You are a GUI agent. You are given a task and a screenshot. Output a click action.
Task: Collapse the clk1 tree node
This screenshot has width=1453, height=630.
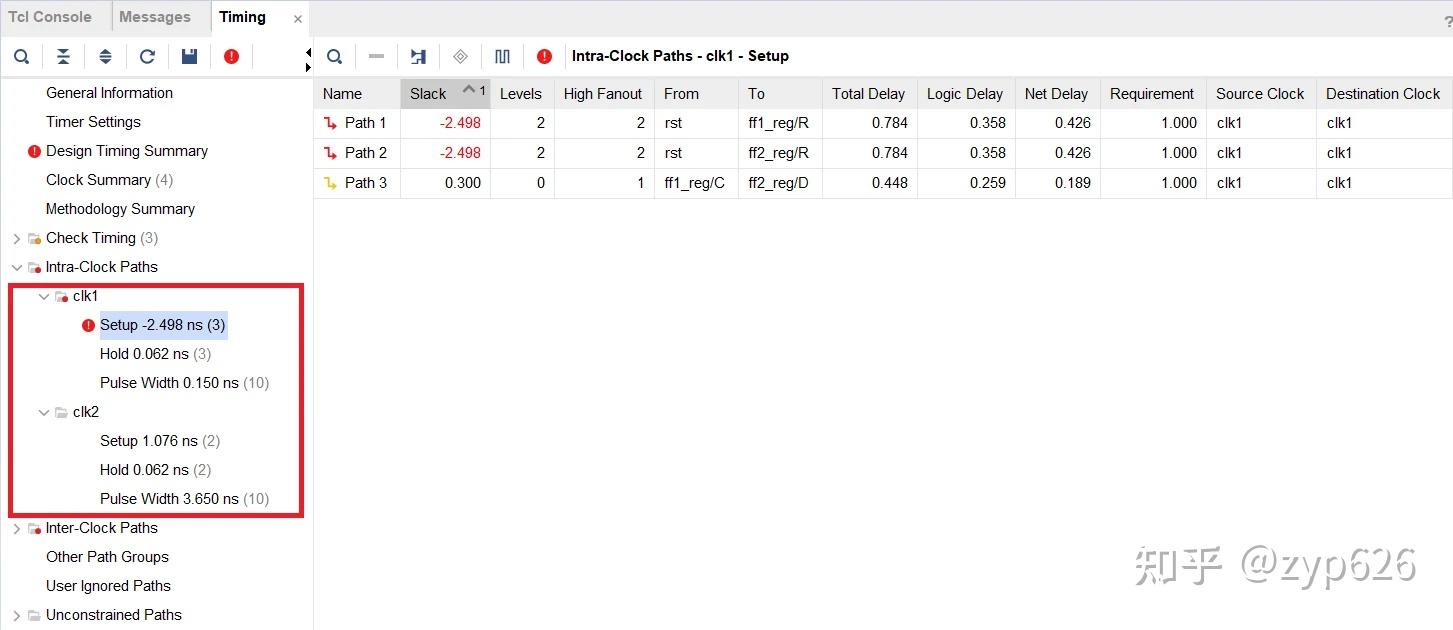pyautogui.click(x=44, y=296)
